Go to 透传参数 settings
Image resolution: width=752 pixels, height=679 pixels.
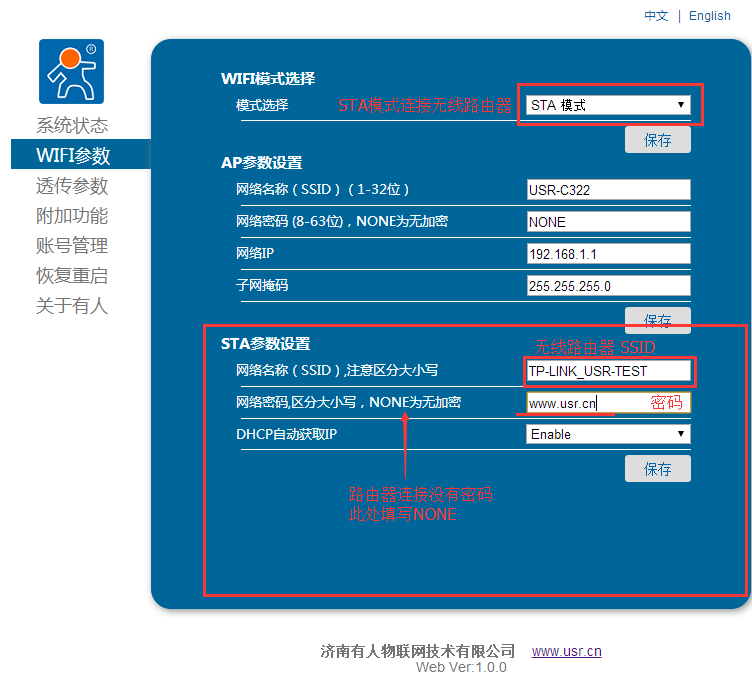point(72,186)
